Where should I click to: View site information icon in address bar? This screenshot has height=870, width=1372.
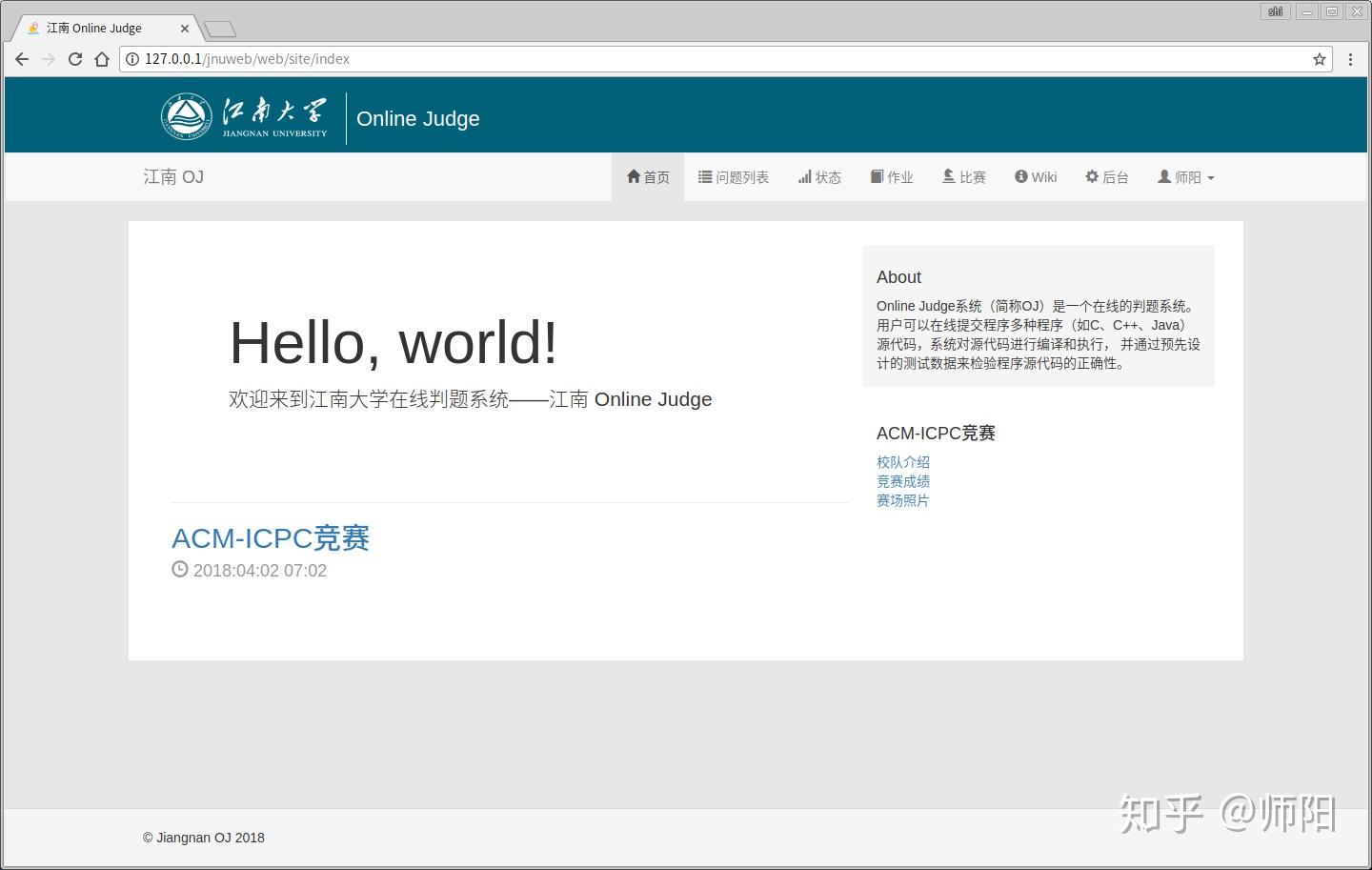click(x=132, y=59)
